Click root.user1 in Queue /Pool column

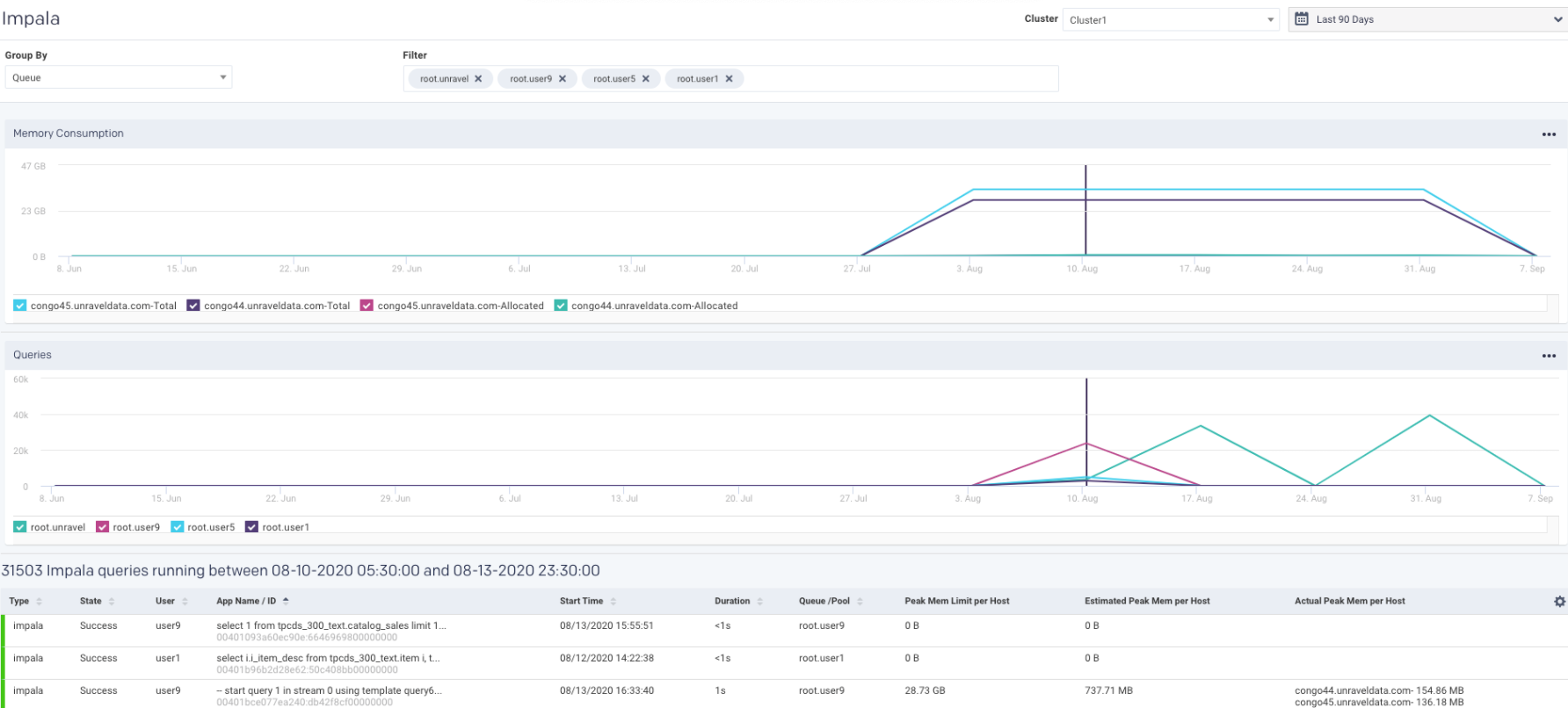coord(821,658)
